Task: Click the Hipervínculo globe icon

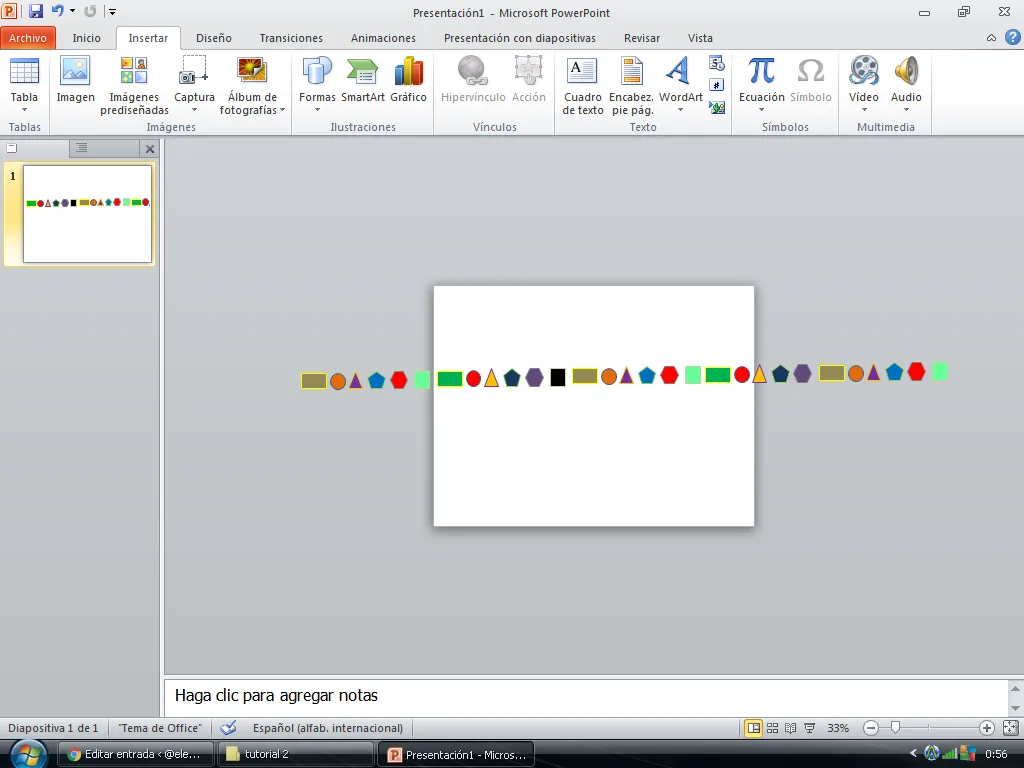Action: [473, 71]
